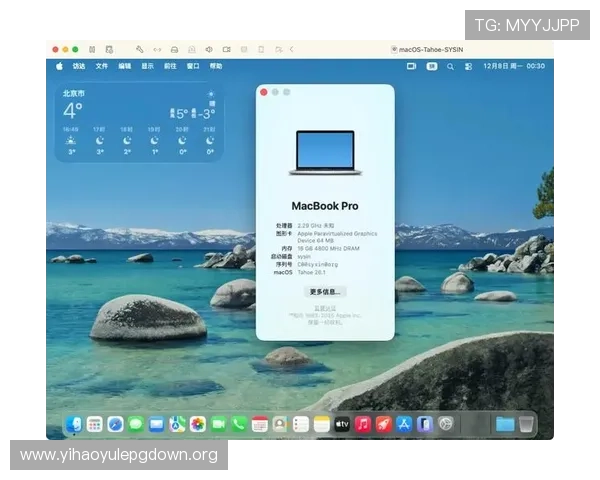
Task: Open Calendar from the Dock
Action: [259, 424]
